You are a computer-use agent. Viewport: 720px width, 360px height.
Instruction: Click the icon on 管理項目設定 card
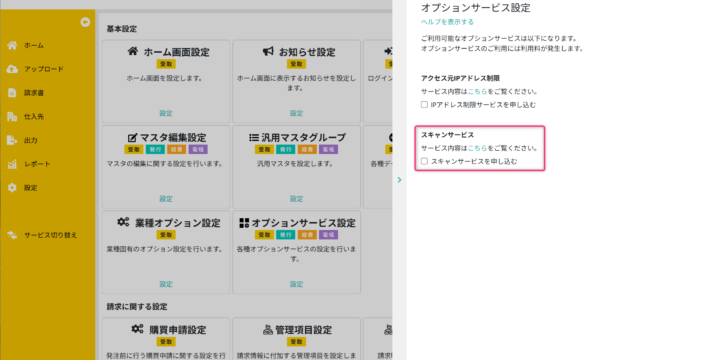point(268,329)
